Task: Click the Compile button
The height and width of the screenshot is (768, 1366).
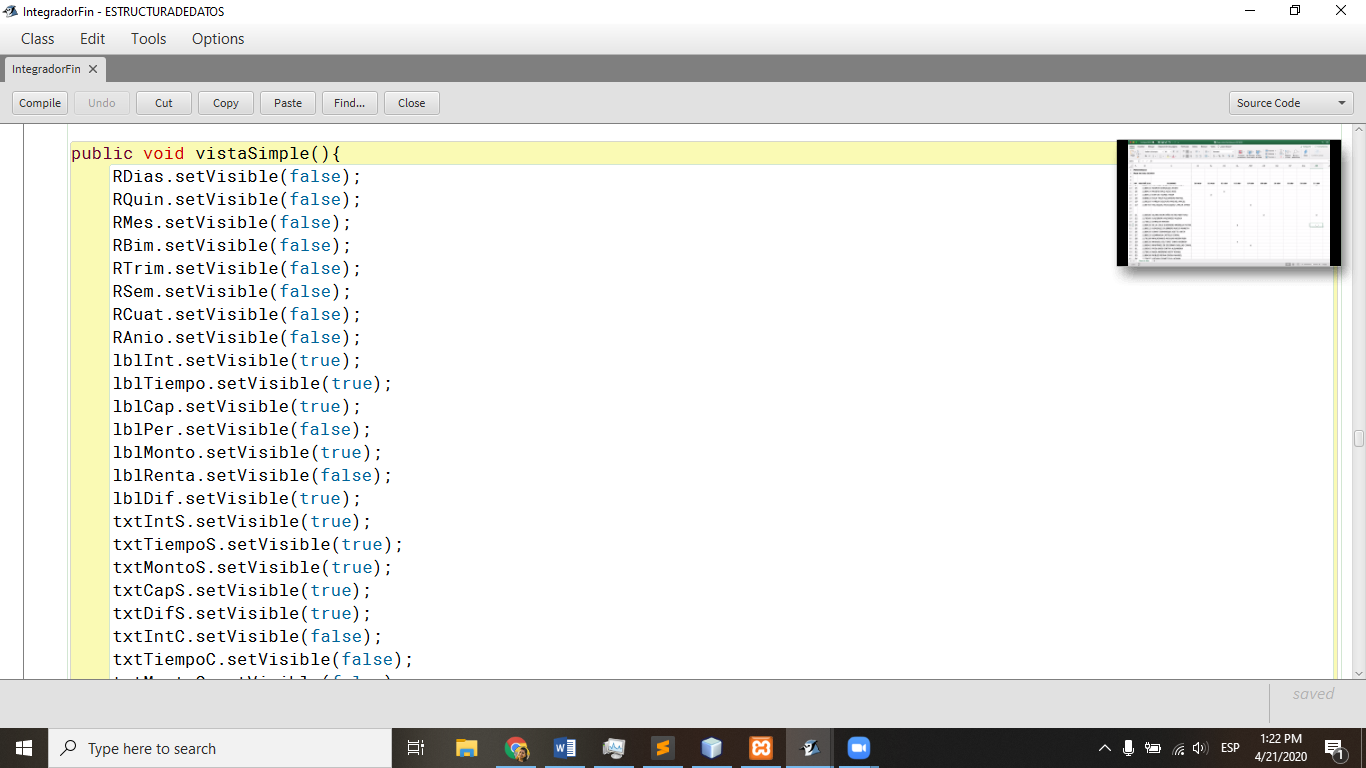Action: 40,103
